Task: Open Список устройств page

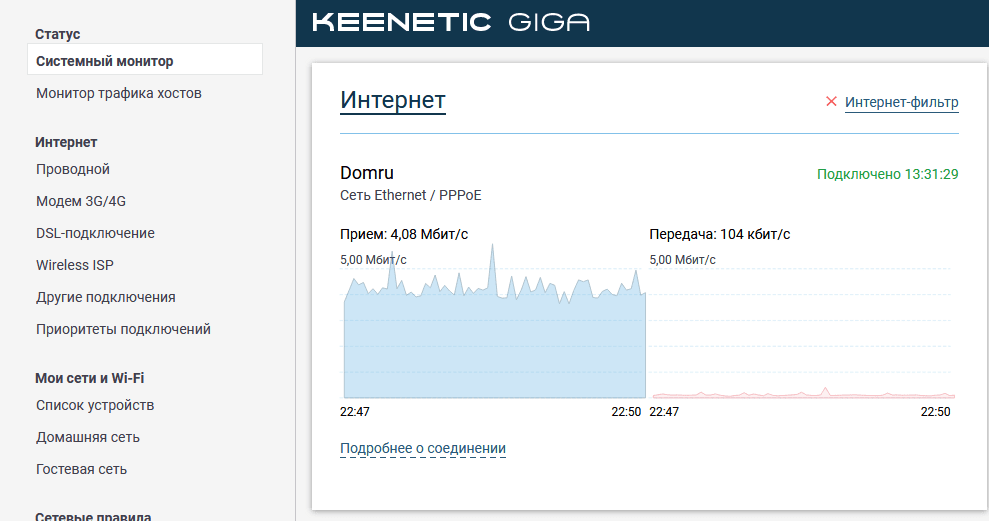Action: click(95, 405)
